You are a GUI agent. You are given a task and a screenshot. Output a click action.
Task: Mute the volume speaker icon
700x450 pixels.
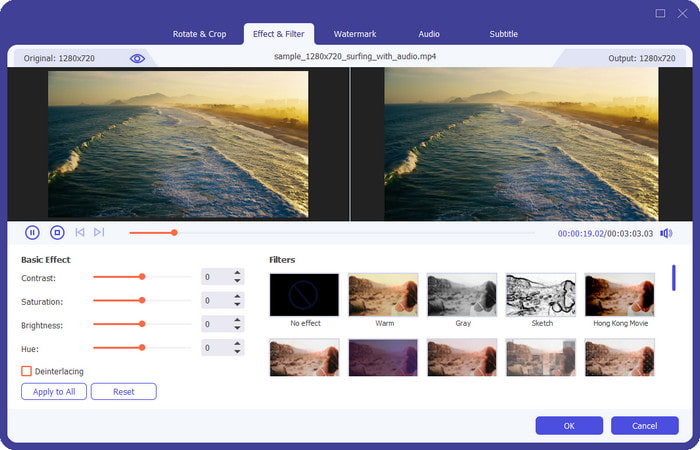[x=666, y=233]
